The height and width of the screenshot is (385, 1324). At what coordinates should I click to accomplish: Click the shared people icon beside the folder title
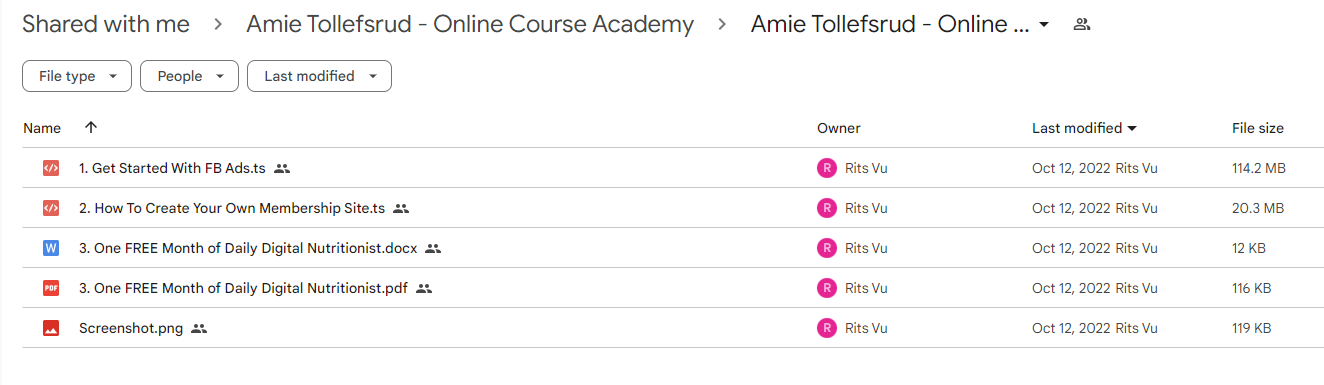(x=1081, y=25)
